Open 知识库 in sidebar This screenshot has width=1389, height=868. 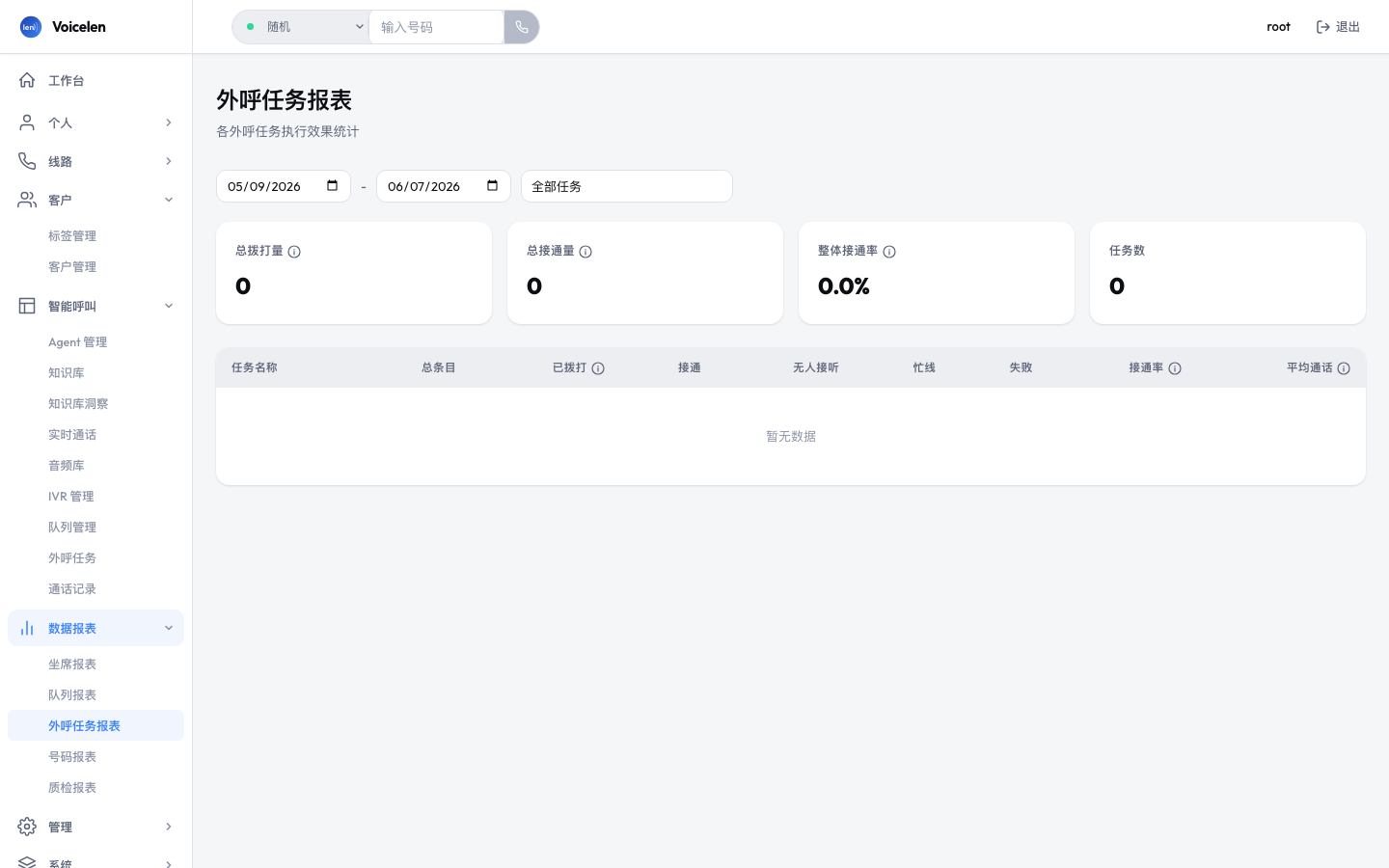(95, 372)
